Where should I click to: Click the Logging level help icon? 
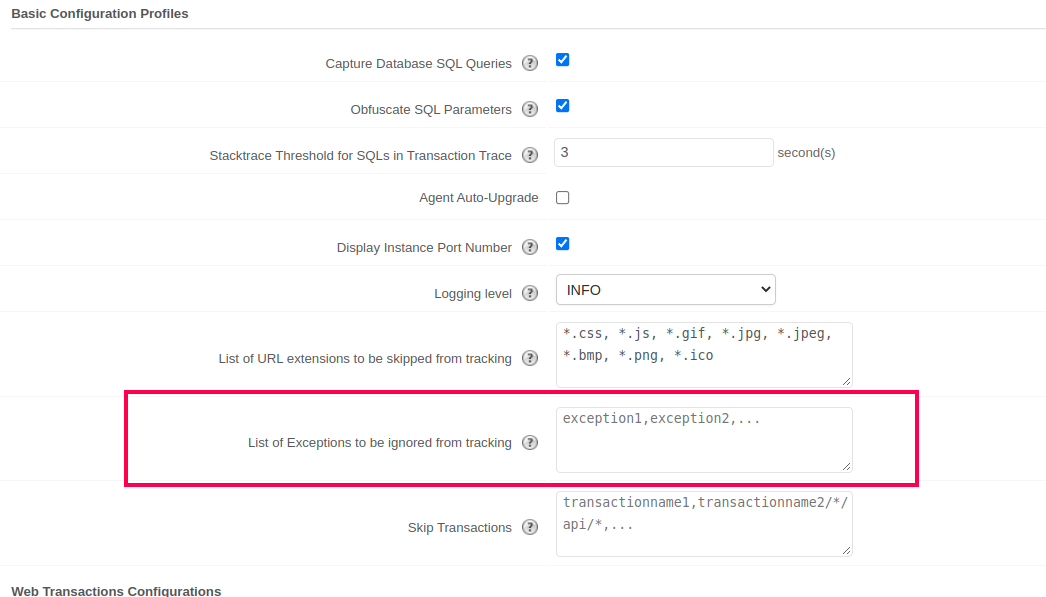click(x=530, y=293)
